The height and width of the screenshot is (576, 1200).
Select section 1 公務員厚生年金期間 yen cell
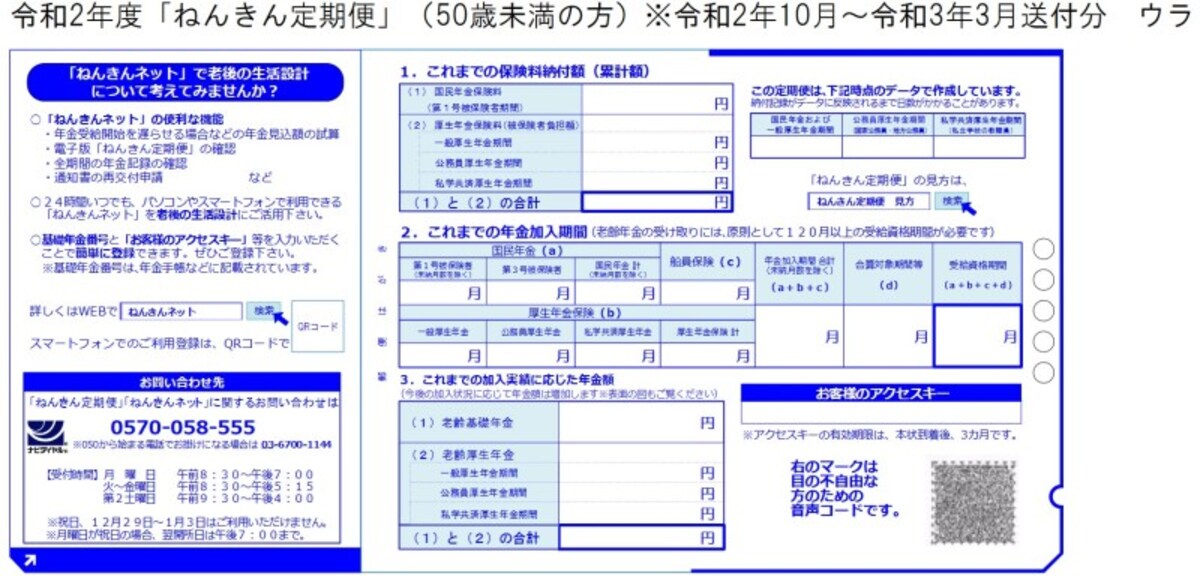coord(656,163)
